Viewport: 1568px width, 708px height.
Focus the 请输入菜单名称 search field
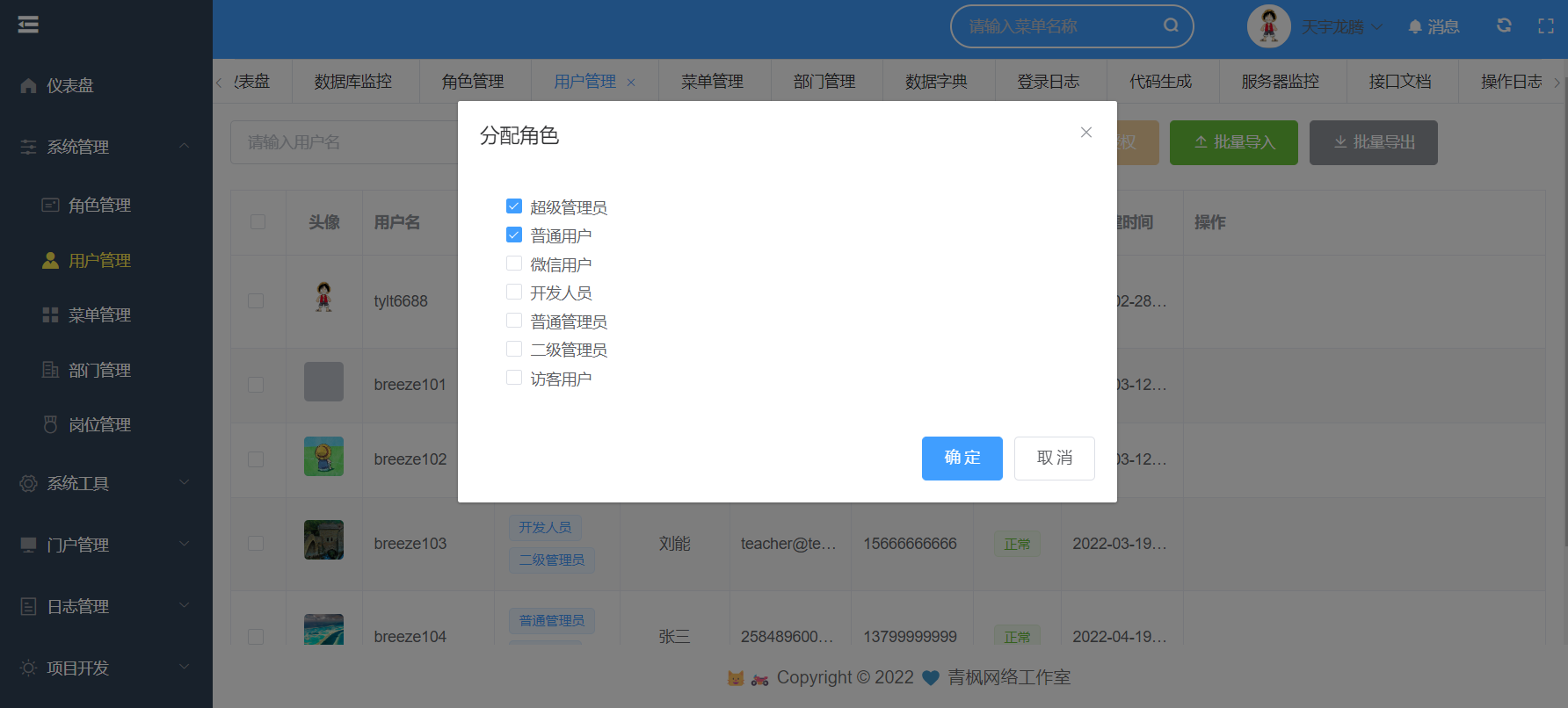pos(1059,26)
